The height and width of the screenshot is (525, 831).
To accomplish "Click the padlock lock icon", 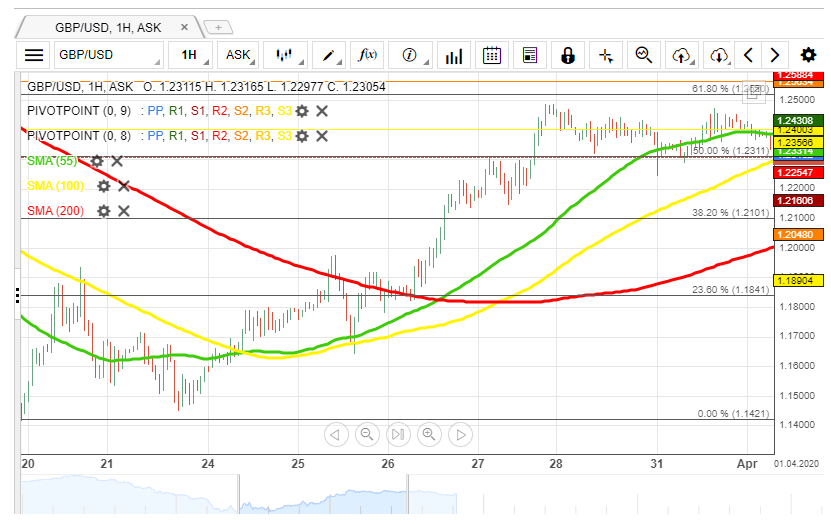I will [568, 55].
